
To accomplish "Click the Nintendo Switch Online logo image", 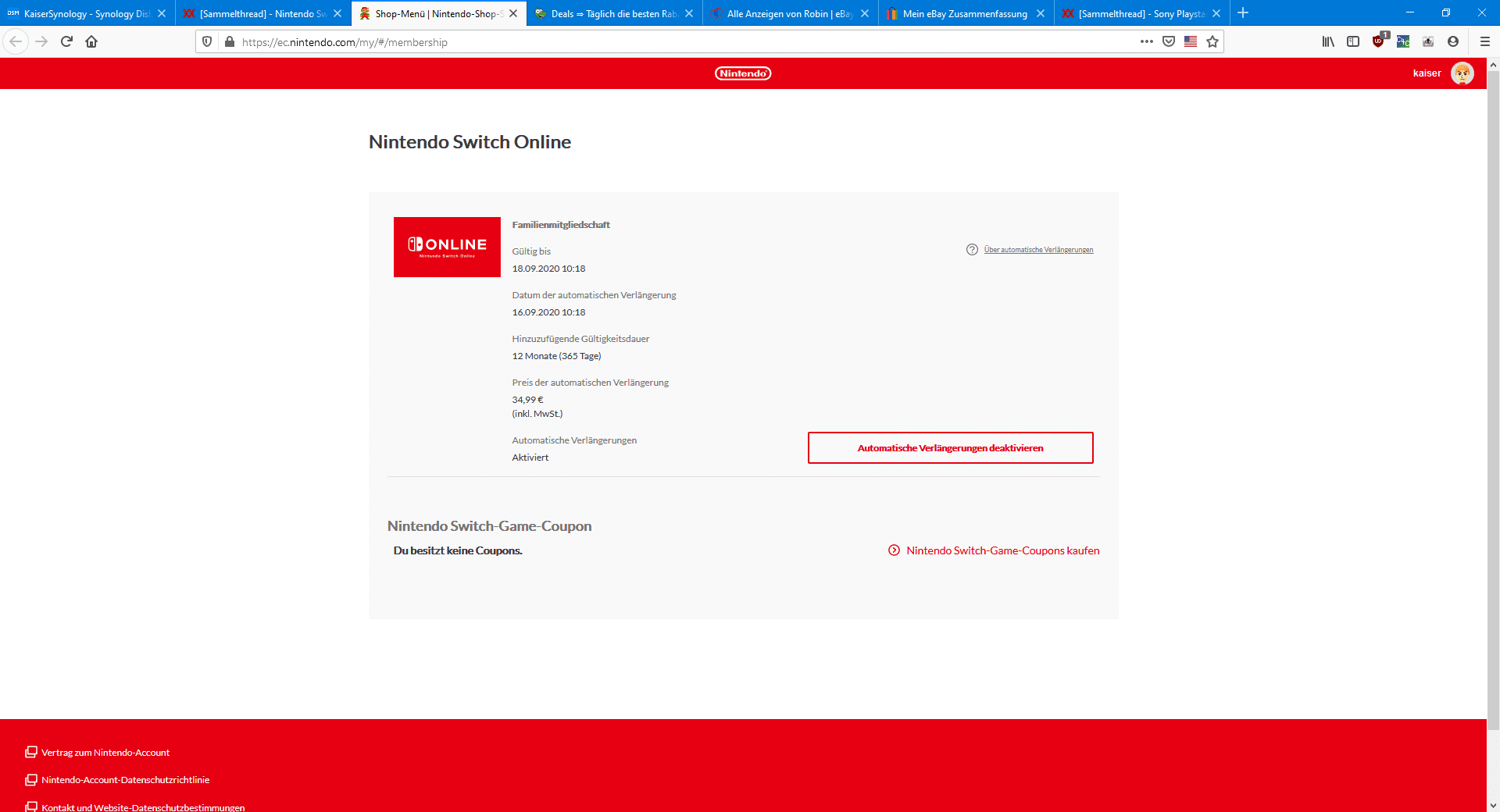I will coord(447,247).
